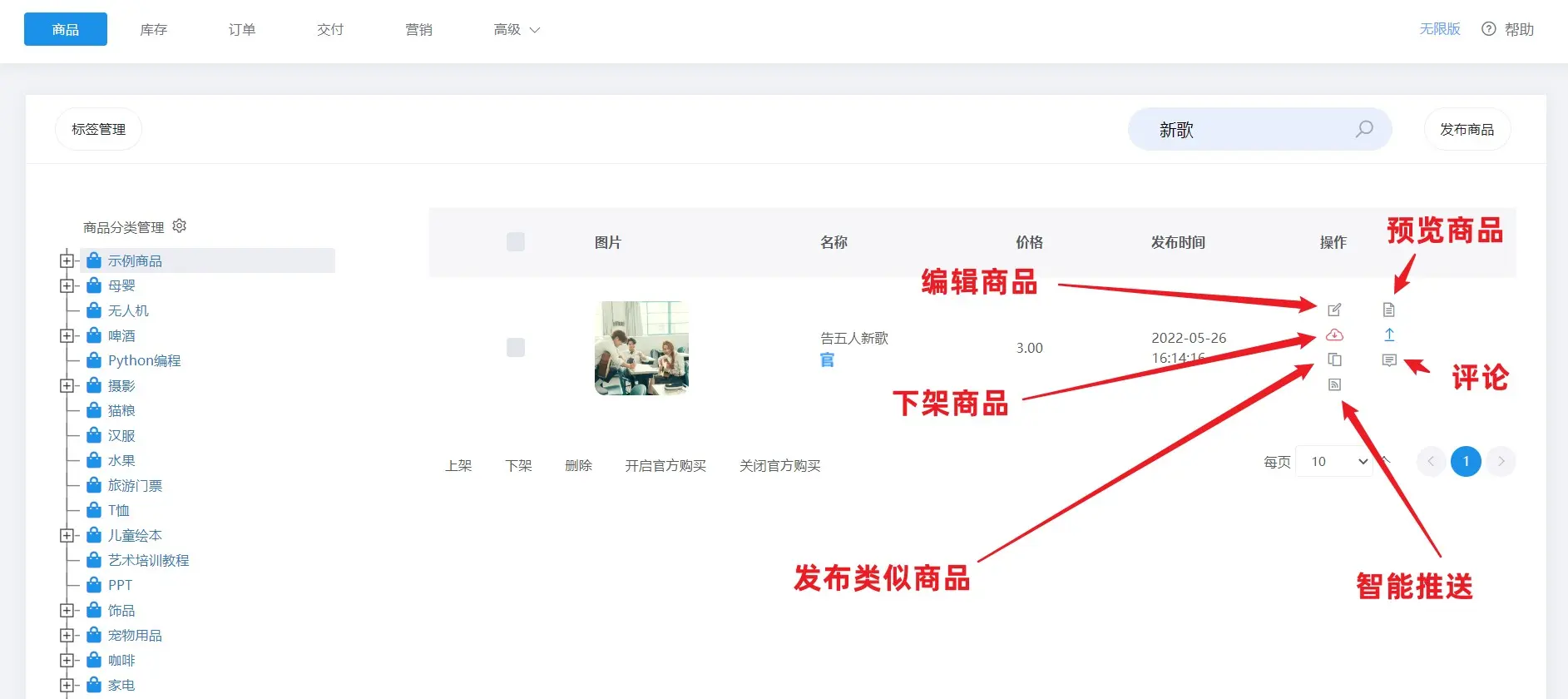The width and height of the screenshot is (1568, 699).
Task: Toggle the select-all checkbox in table header
Action: (516, 242)
